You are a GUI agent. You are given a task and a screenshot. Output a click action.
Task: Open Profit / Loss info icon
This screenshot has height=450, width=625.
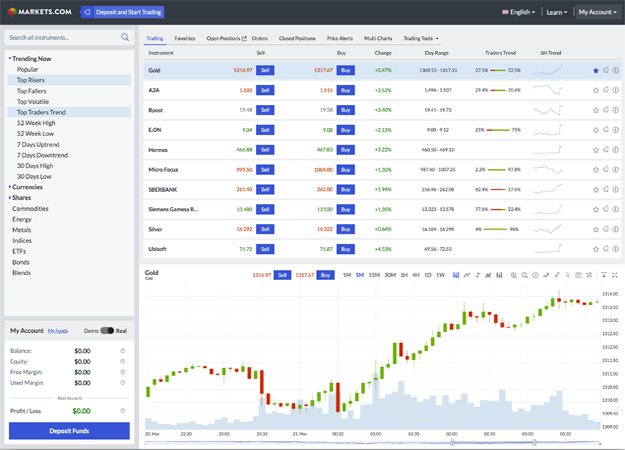pos(123,411)
